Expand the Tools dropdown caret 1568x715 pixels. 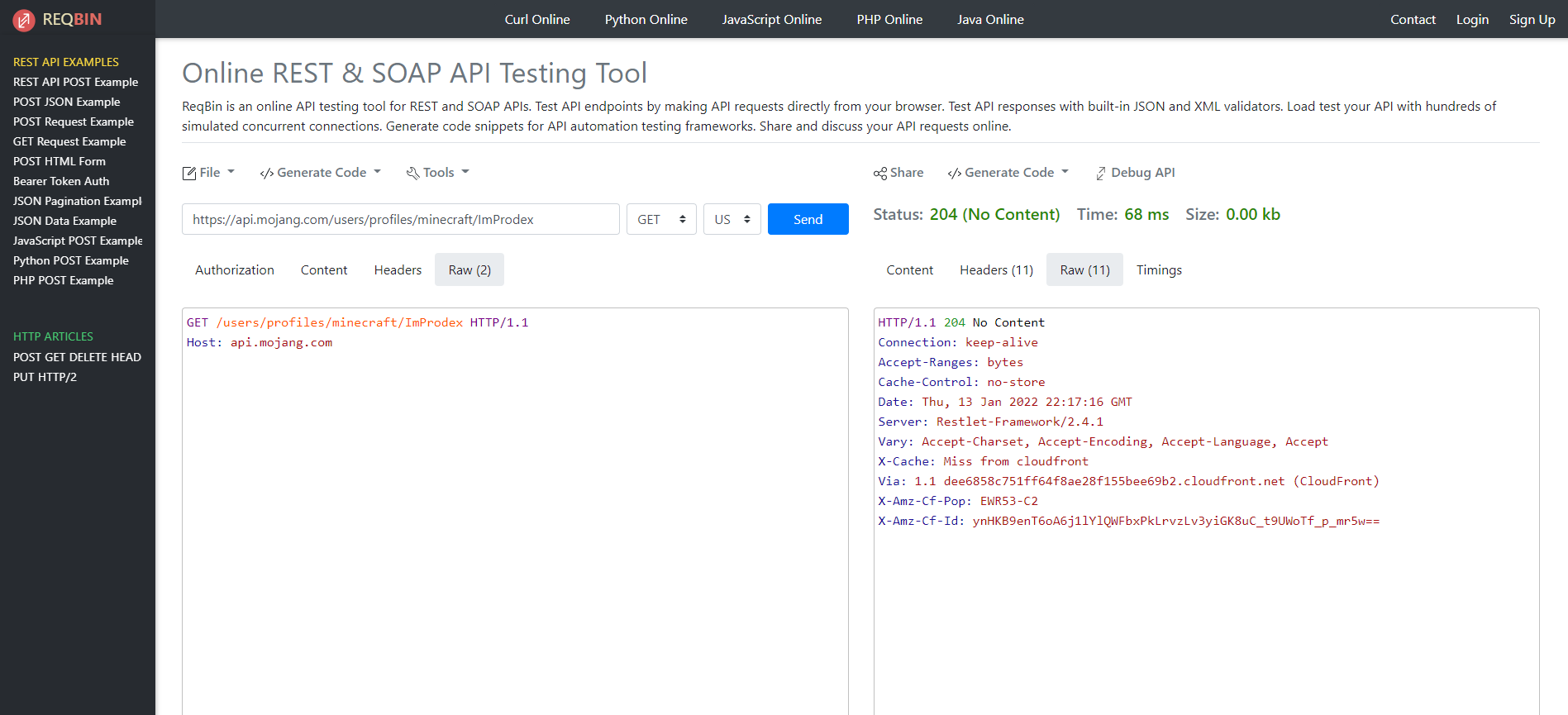click(x=465, y=172)
